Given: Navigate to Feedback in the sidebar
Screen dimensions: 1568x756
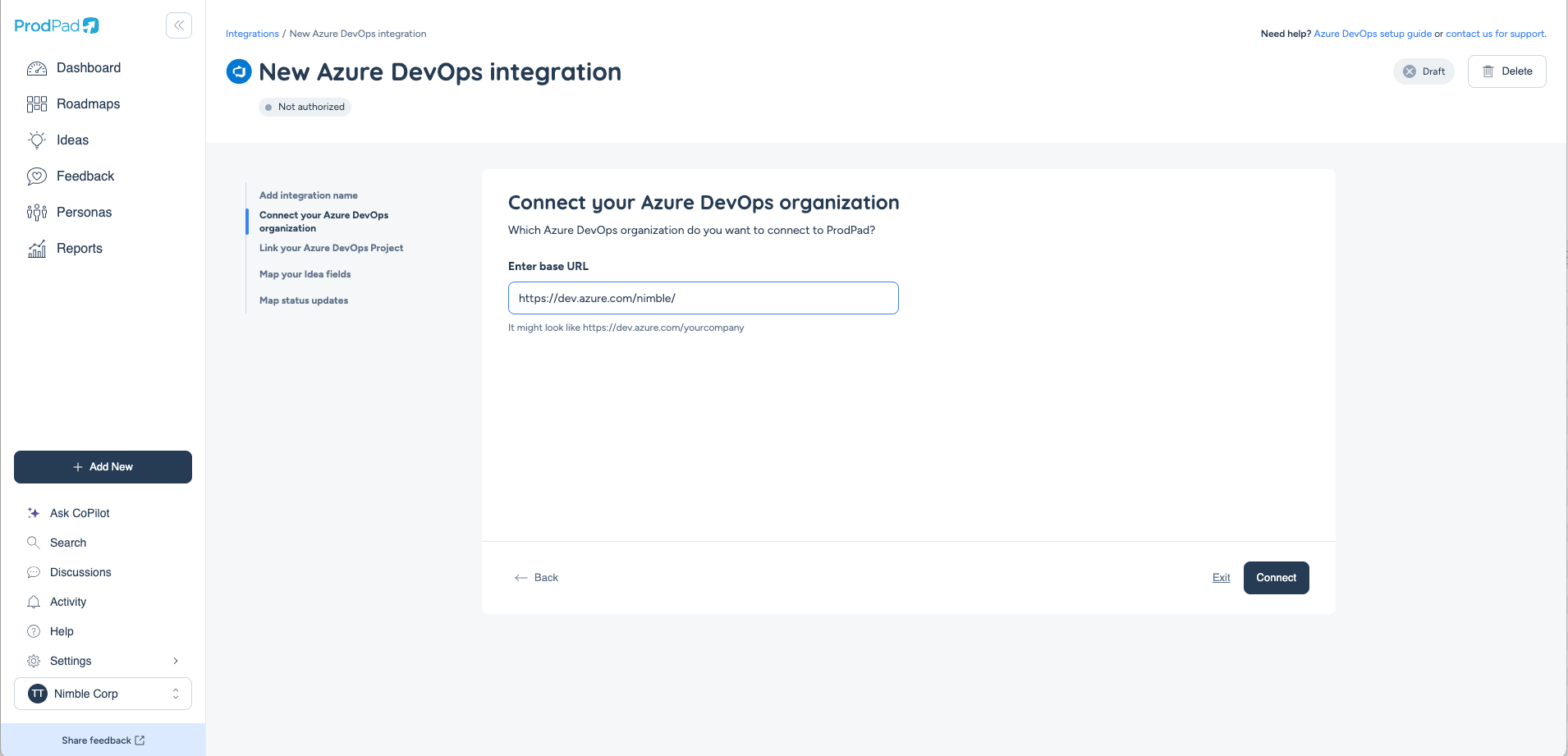Looking at the screenshot, I should (85, 176).
